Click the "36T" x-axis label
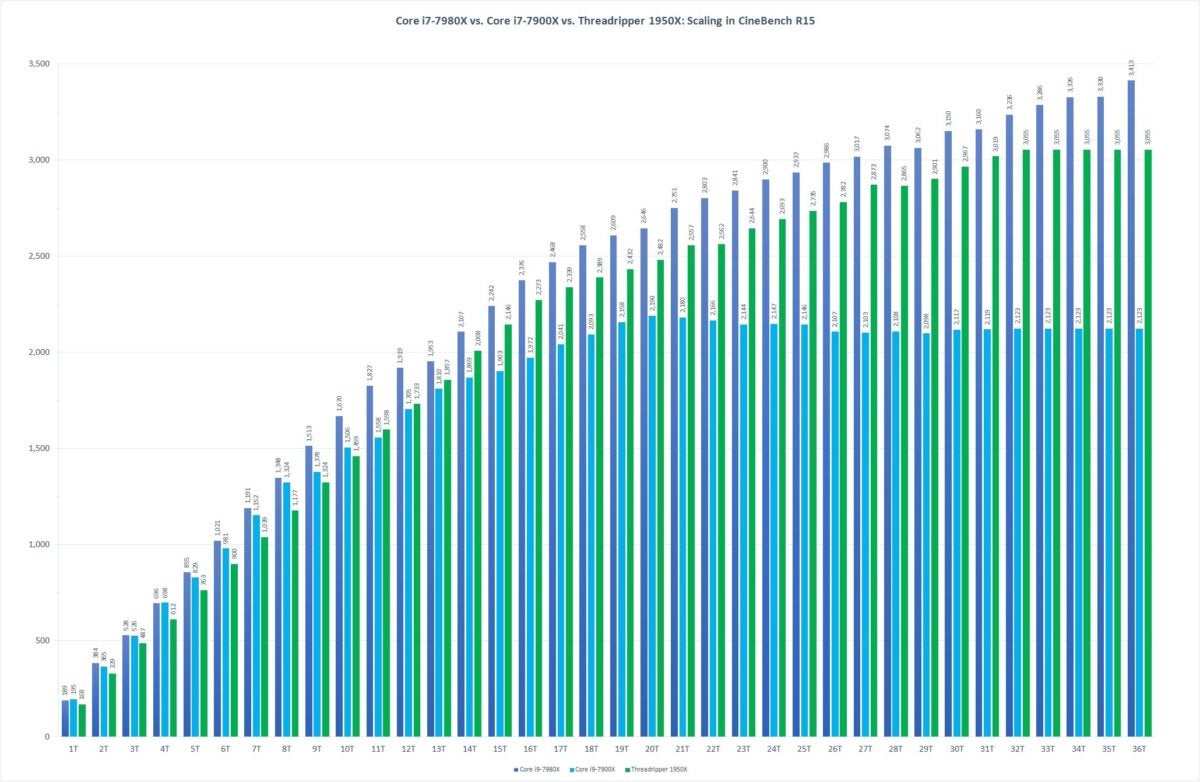Image resolution: width=1200 pixels, height=782 pixels. click(x=1140, y=747)
